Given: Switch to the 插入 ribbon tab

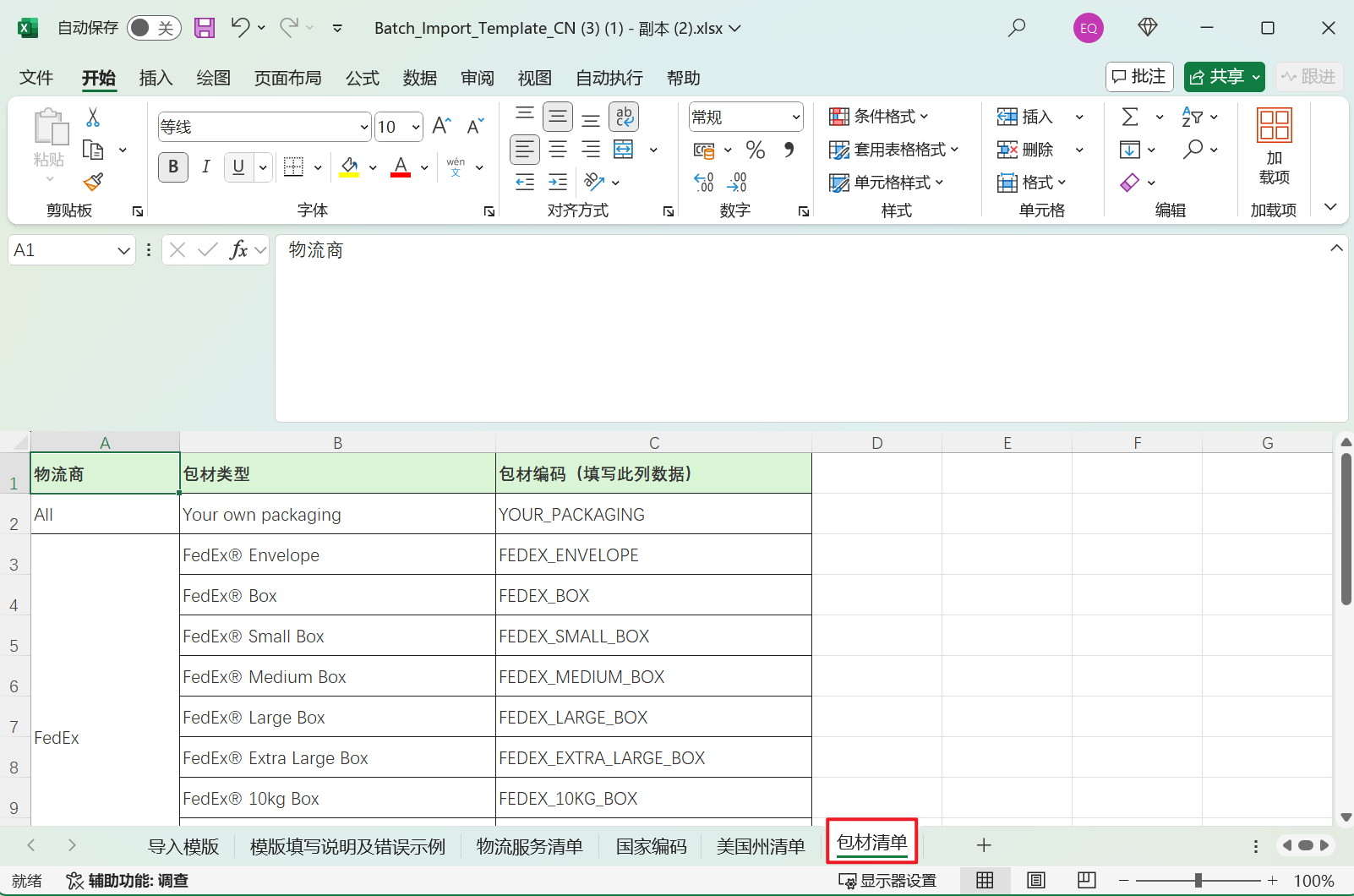Looking at the screenshot, I should 156,78.
